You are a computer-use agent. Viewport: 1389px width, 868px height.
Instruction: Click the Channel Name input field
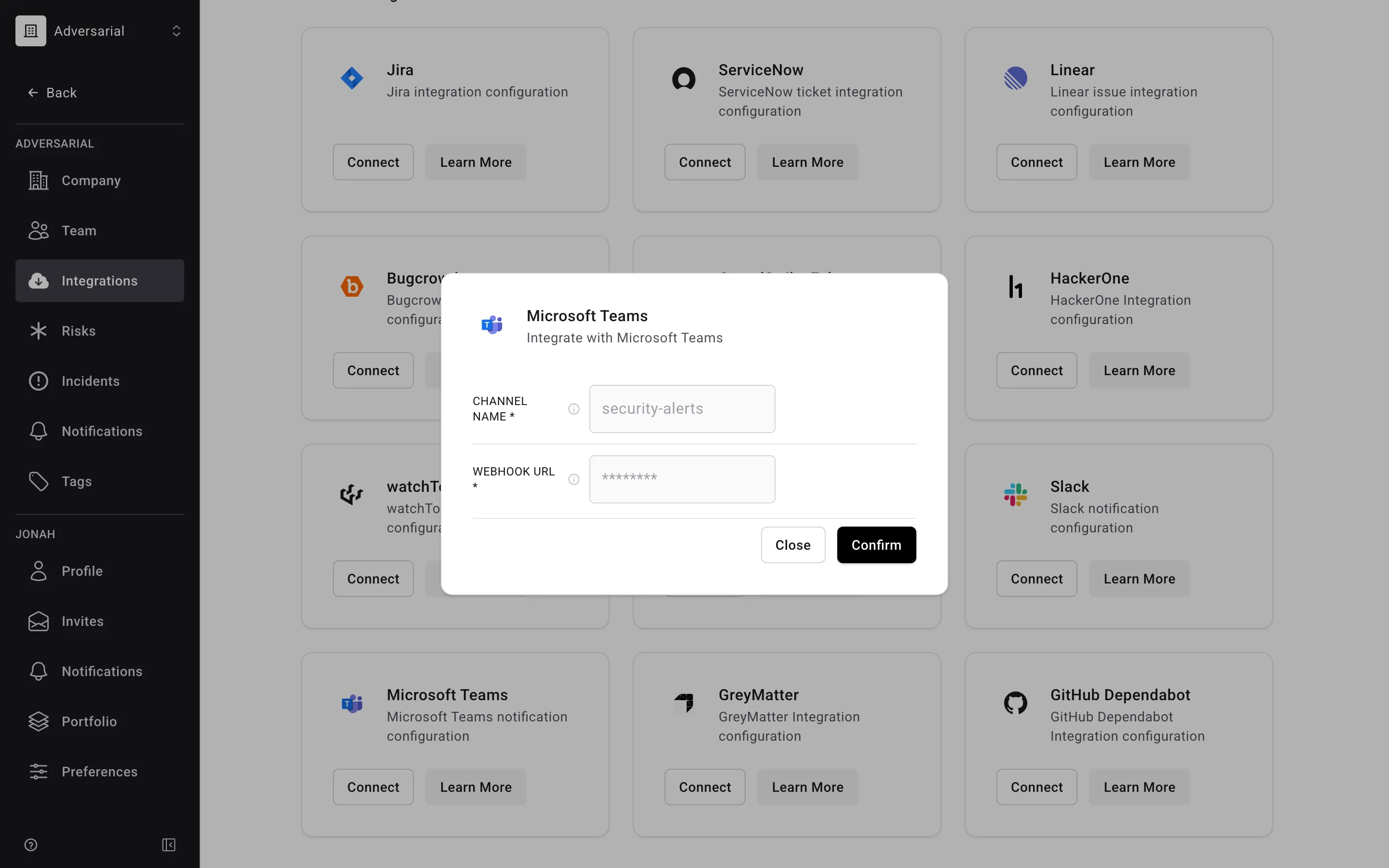click(682, 409)
